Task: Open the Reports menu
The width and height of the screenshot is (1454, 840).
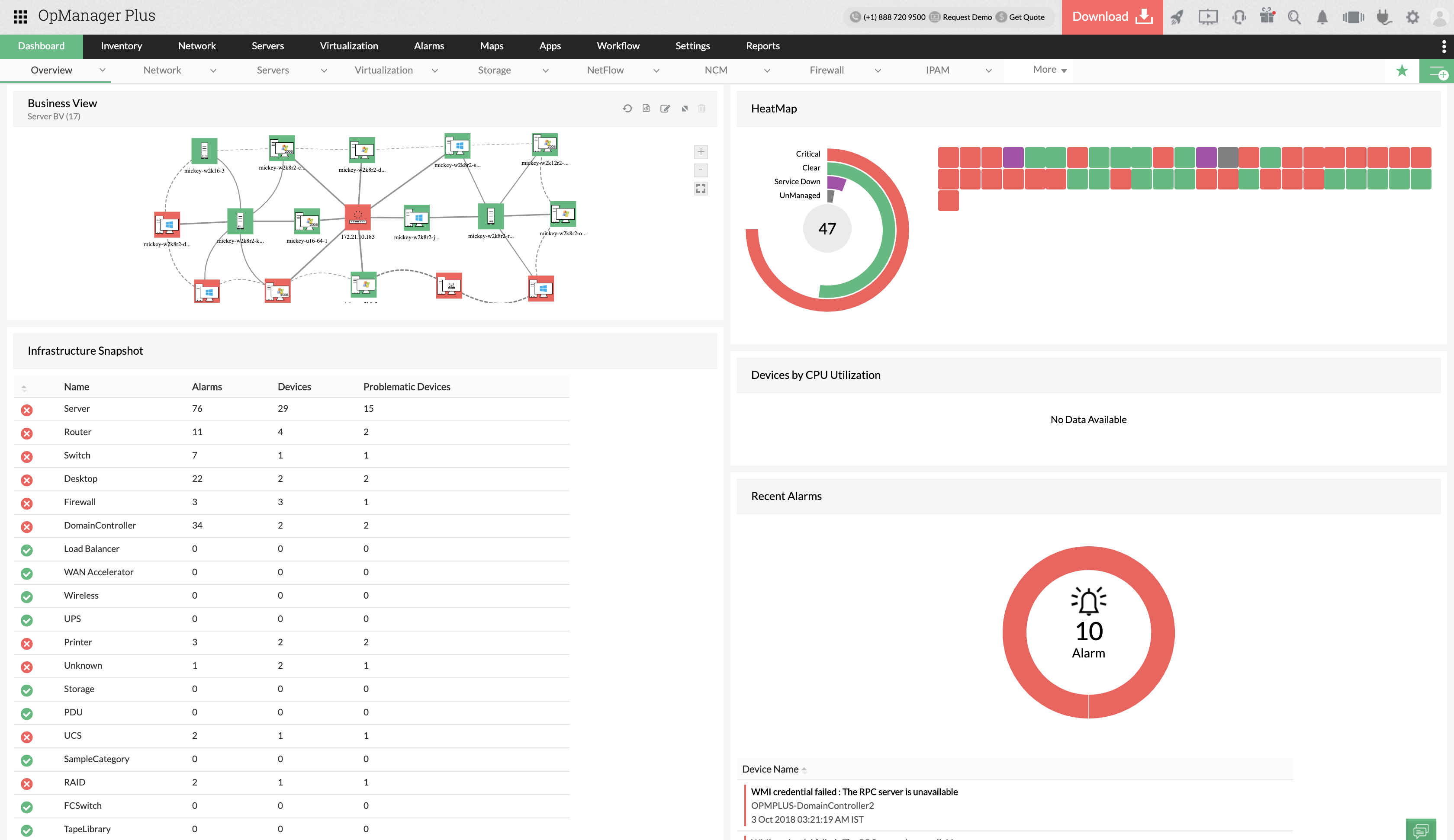Action: [x=762, y=46]
